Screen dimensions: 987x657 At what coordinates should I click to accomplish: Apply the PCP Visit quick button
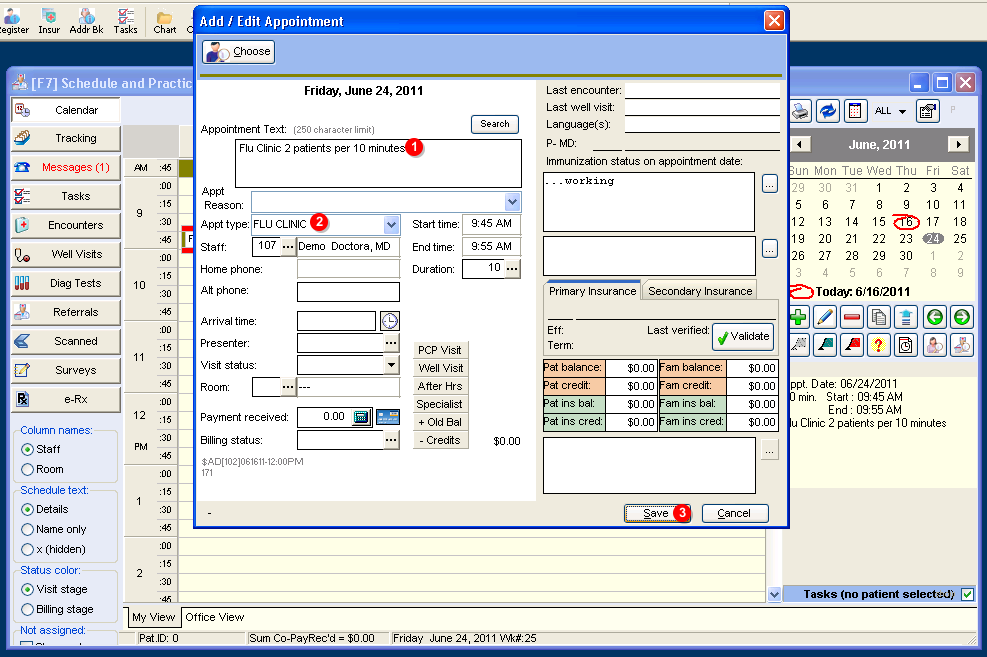[440, 350]
